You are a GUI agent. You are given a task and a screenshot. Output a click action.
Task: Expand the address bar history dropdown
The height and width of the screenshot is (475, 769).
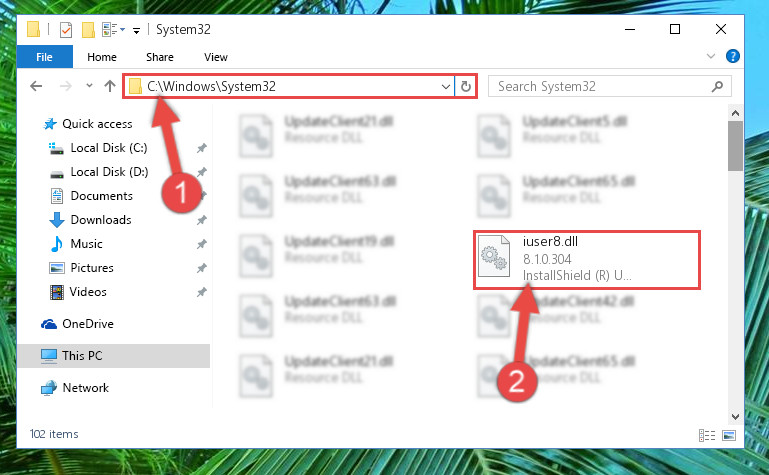[x=446, y=87]
